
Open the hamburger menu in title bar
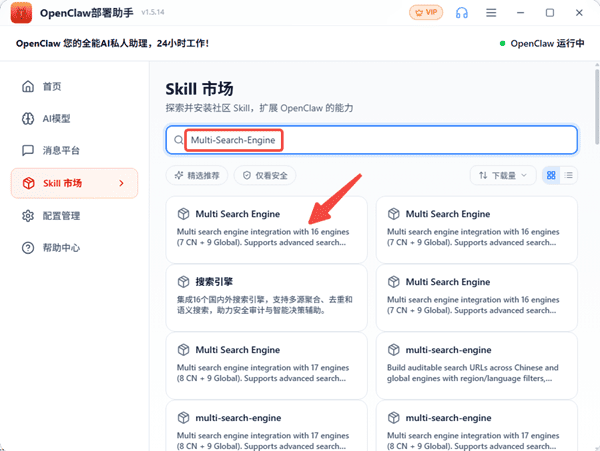pyautogui.click(x=491, y=13)
